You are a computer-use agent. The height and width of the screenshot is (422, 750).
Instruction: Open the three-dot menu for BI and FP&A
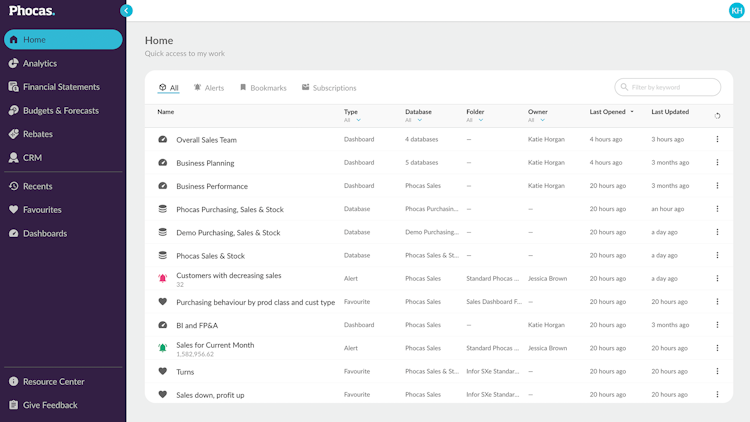717,325
